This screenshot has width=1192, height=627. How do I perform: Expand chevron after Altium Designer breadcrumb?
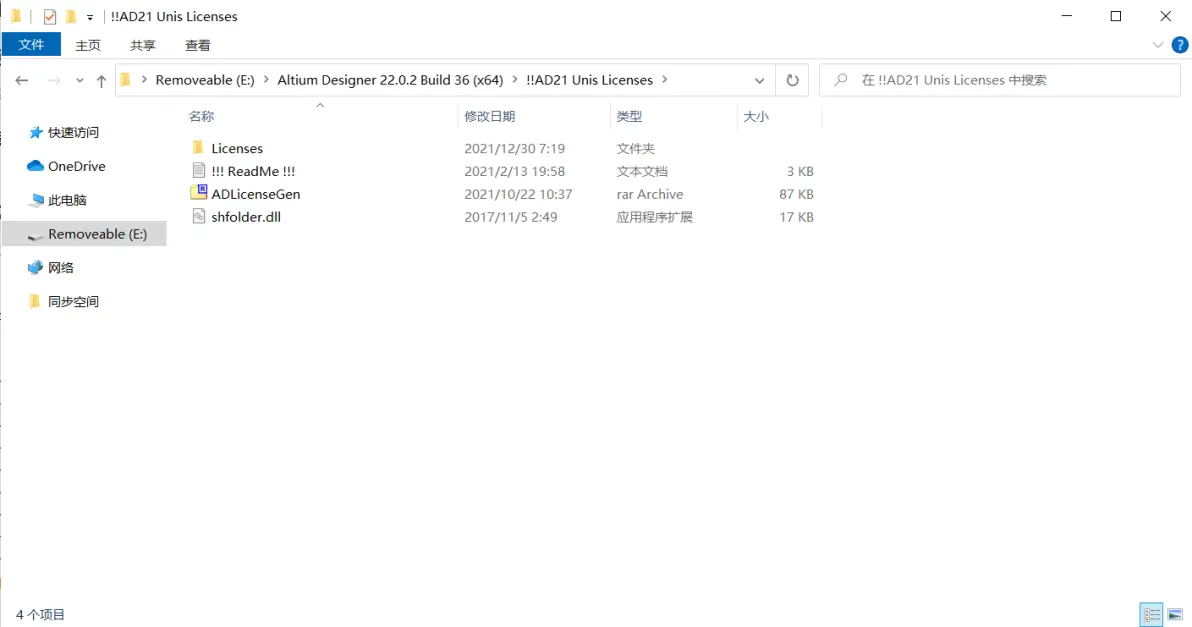pyautogui.click(x=515, y=80)
